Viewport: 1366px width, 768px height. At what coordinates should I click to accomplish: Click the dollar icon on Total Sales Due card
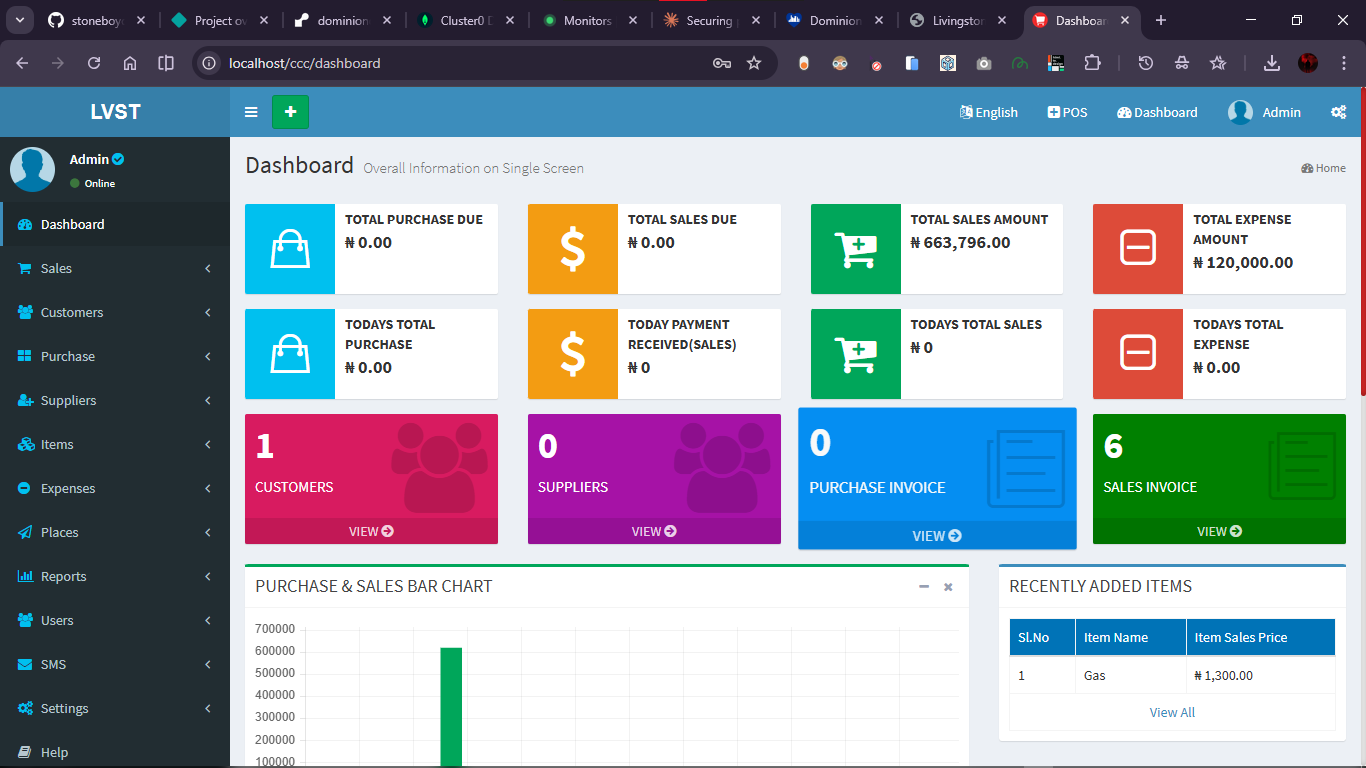click(572, 249)
